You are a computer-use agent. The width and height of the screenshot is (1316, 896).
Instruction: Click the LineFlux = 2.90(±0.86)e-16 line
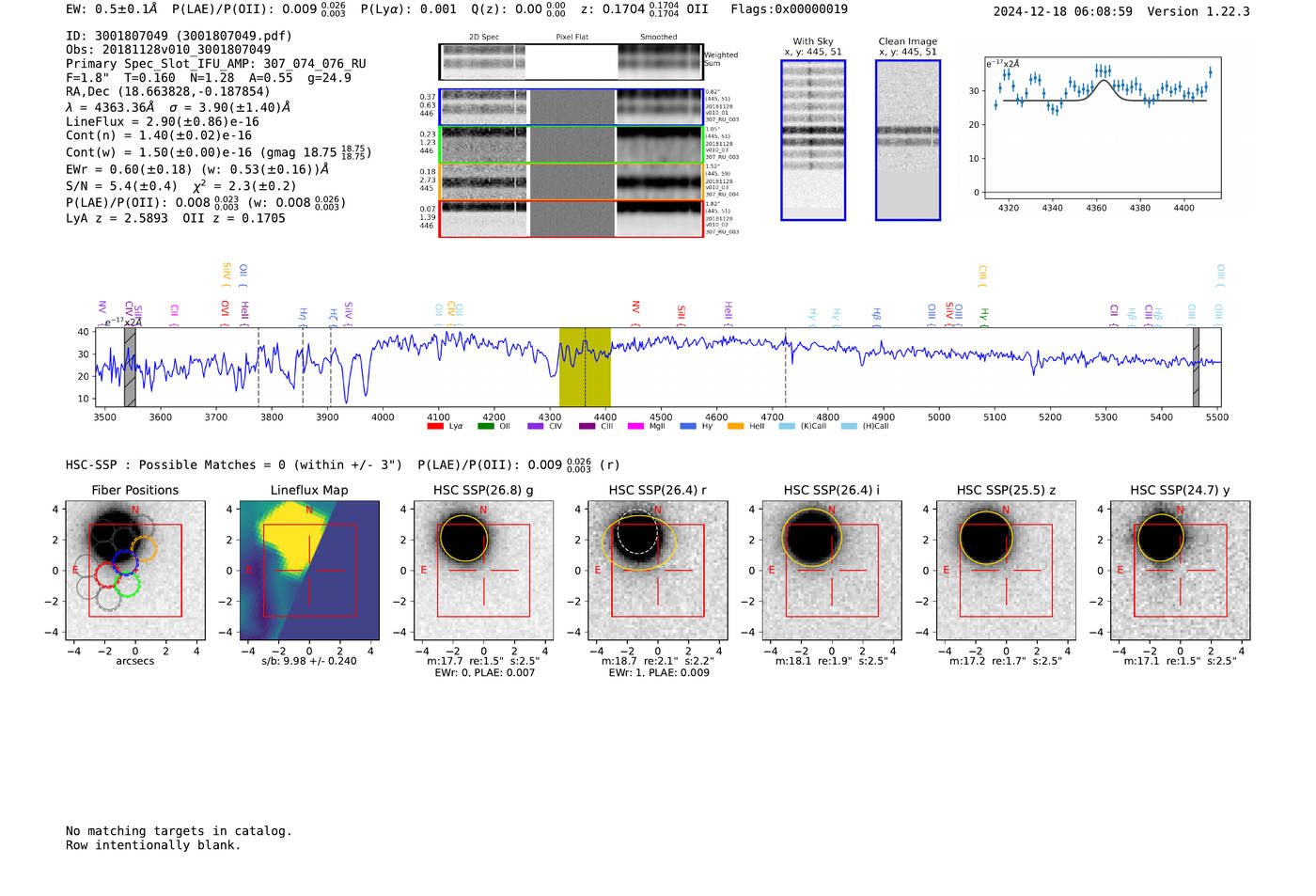[x=163, y=121]
